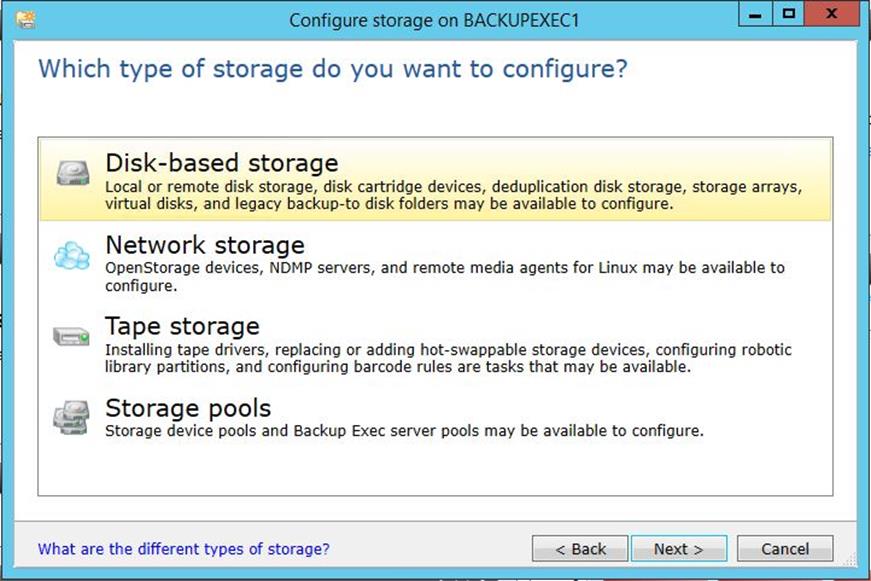
Task: Click the description about Backup Exec server pools
Action: tap(404, 431)
